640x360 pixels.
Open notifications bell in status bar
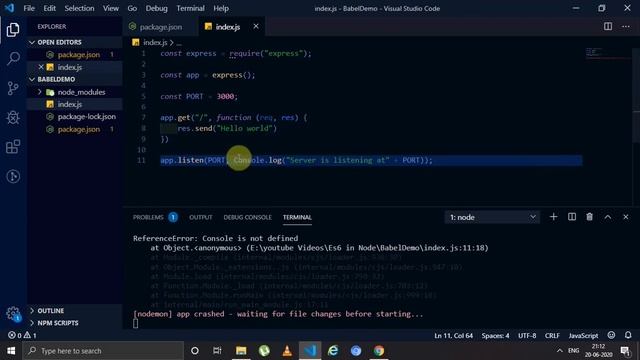click(628, 335)
